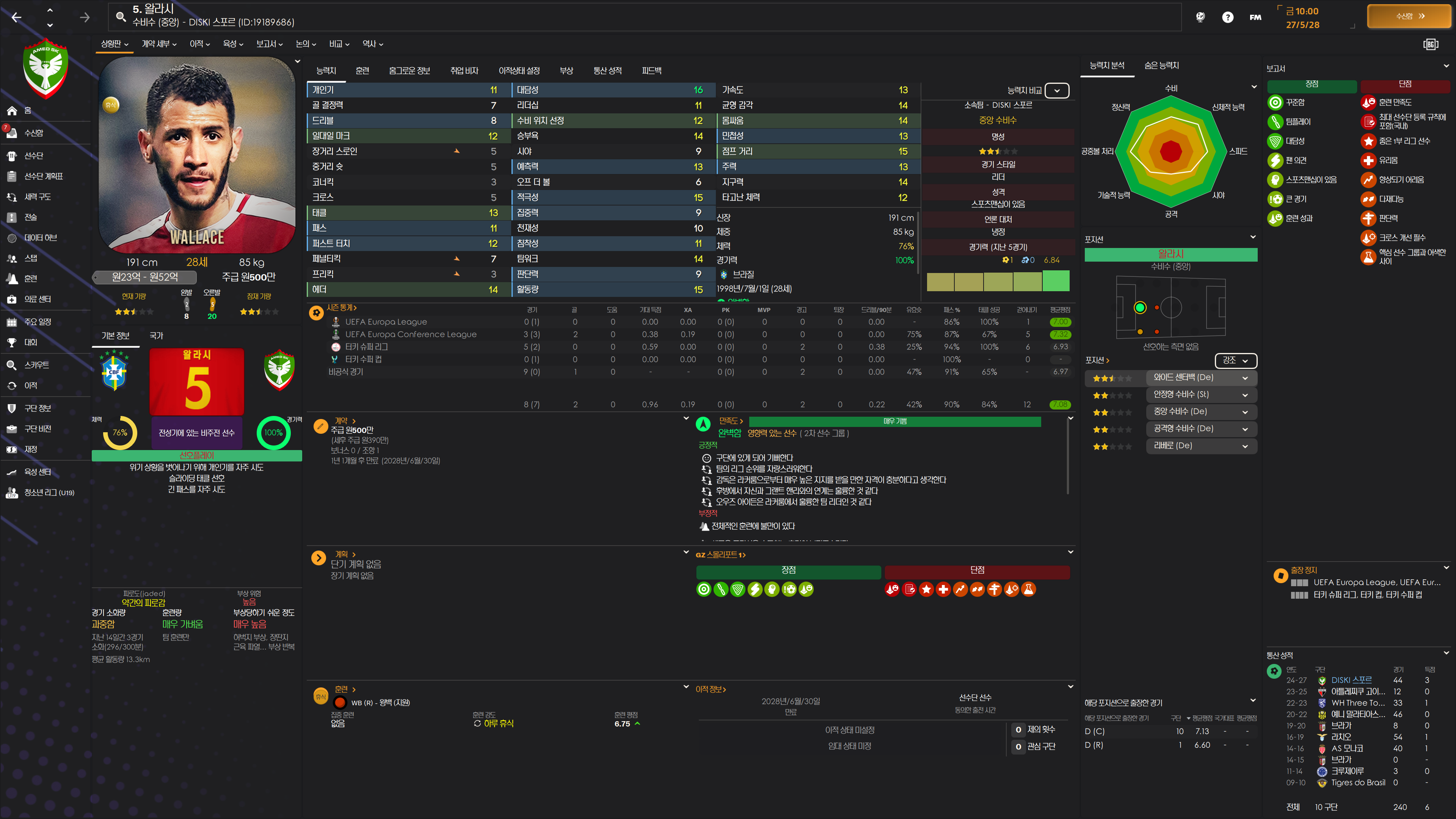Open 전술 tactics in the sidebar
Image resolution: width=1456 pixels, height=819 pixels.
30,217
